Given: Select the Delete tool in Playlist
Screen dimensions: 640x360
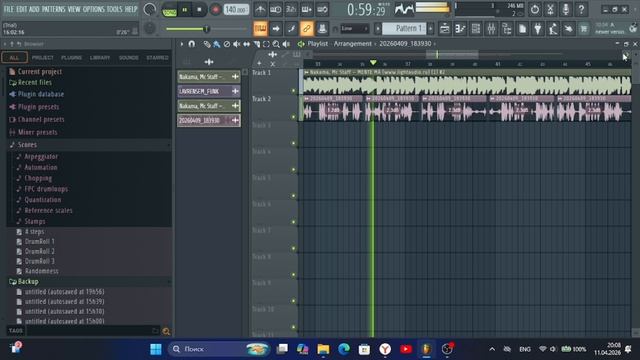Looking at the screenshot, I should point(227,44).
